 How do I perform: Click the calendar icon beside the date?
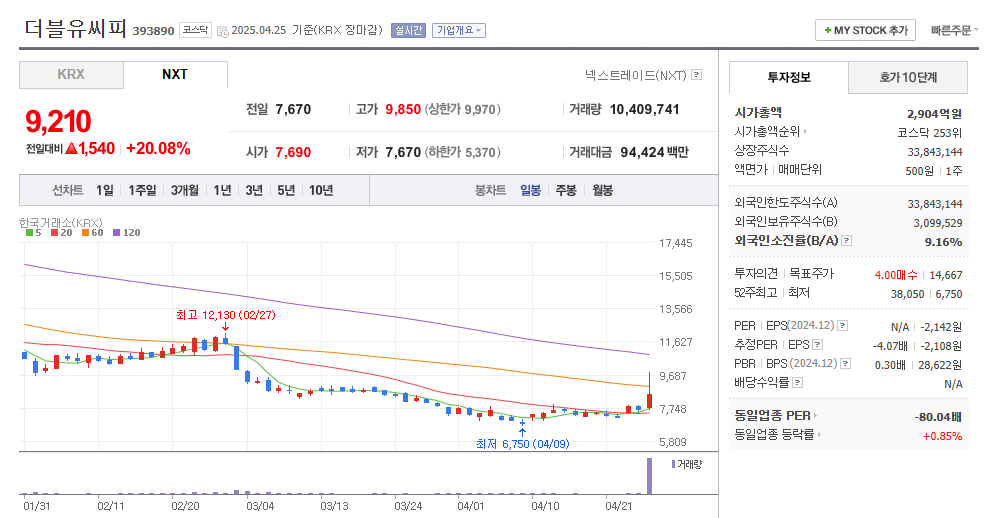point(222,31)
